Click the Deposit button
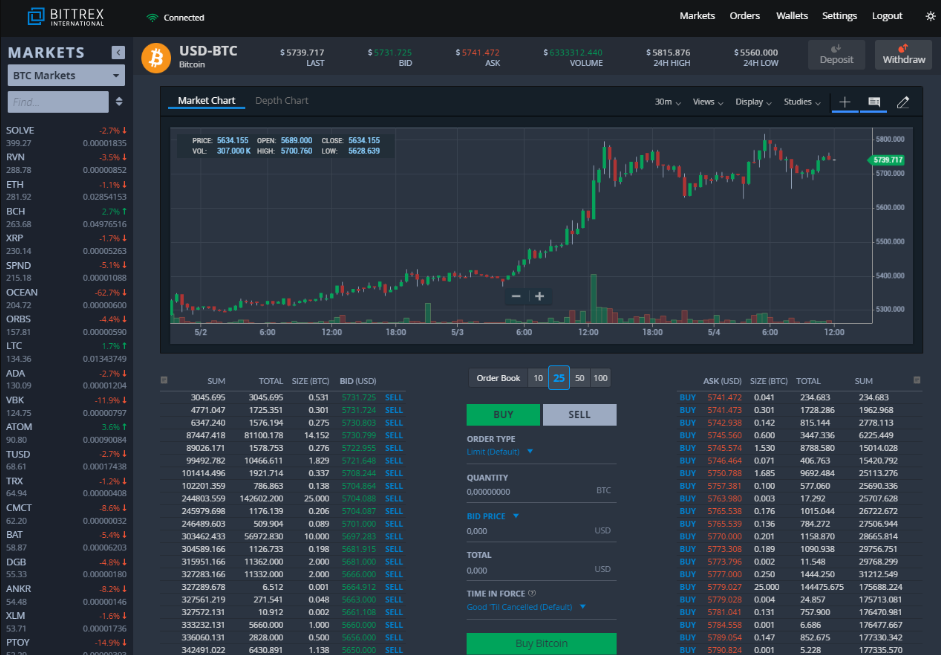 tap(836, 55)
